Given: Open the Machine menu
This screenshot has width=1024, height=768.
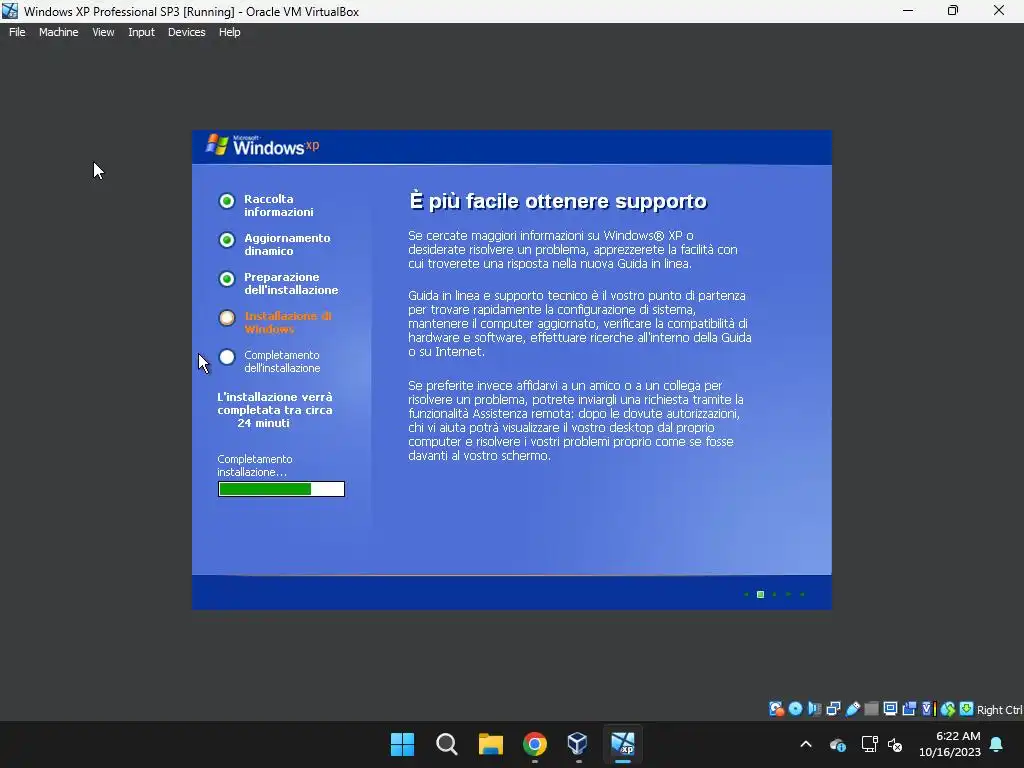Looking at the screenshot, I should tap(59, 32).
